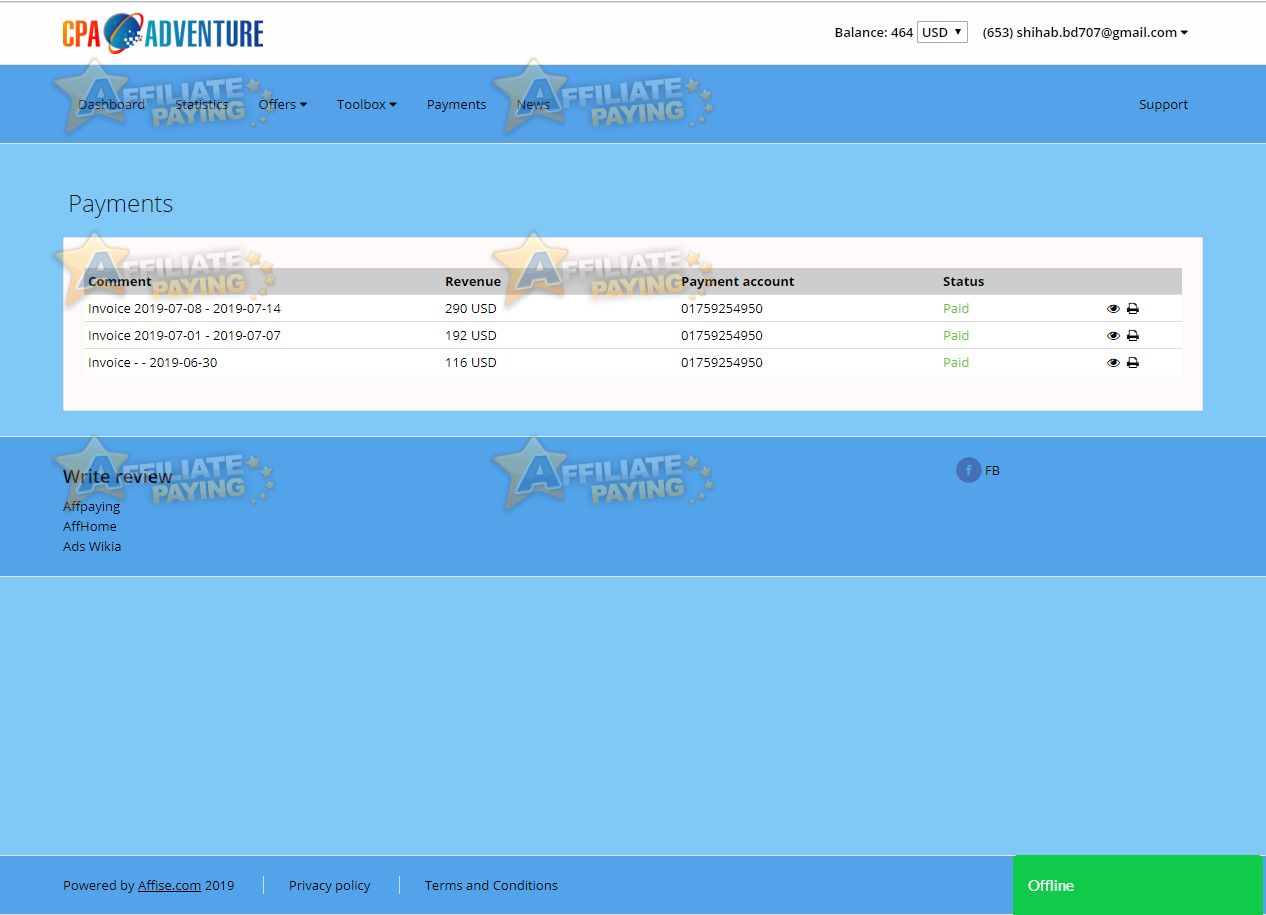Open Terms and Conditions link
1266x915 pixels.
[x=491, y=885]
